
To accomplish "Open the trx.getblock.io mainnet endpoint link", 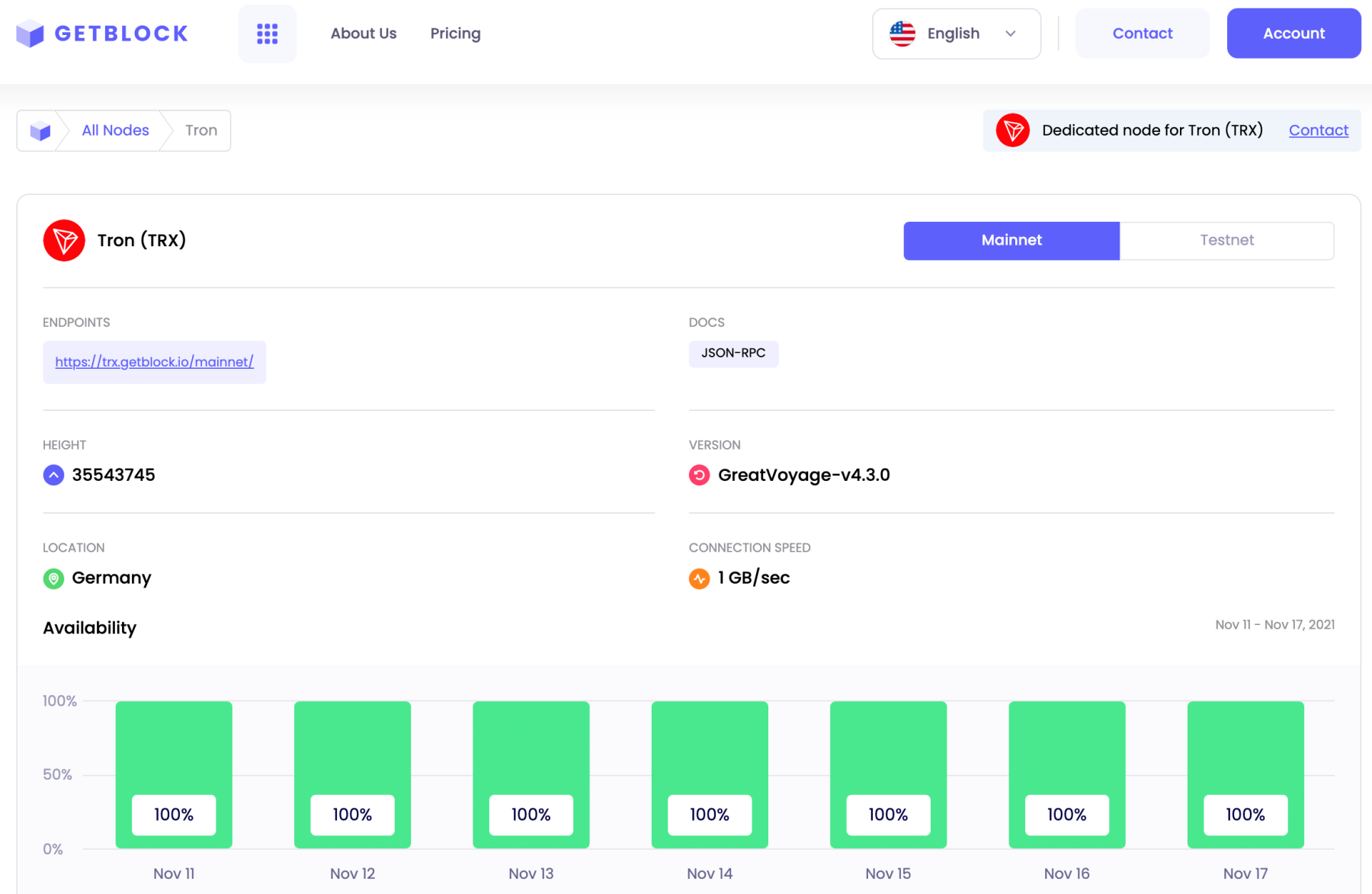I will pyautogui.click(x=154, y=361).
